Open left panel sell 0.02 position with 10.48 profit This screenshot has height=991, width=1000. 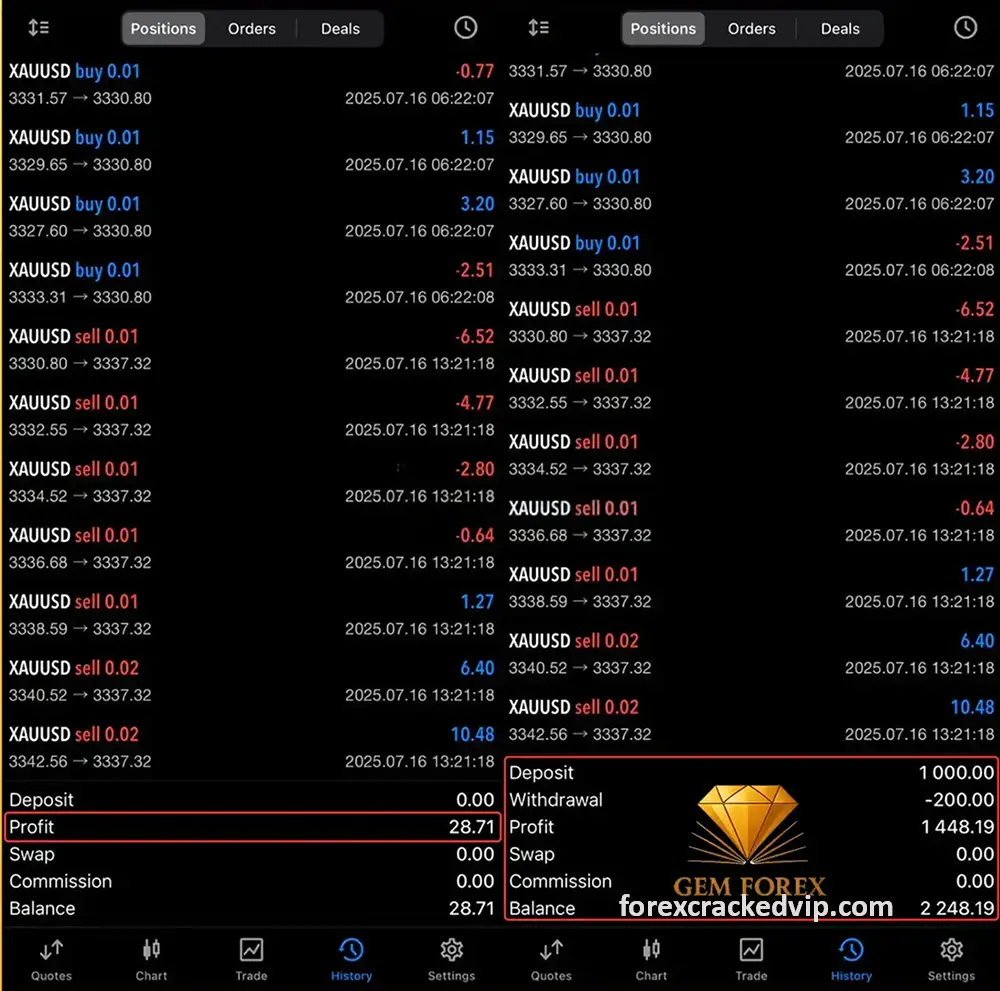tap(251, 747)
